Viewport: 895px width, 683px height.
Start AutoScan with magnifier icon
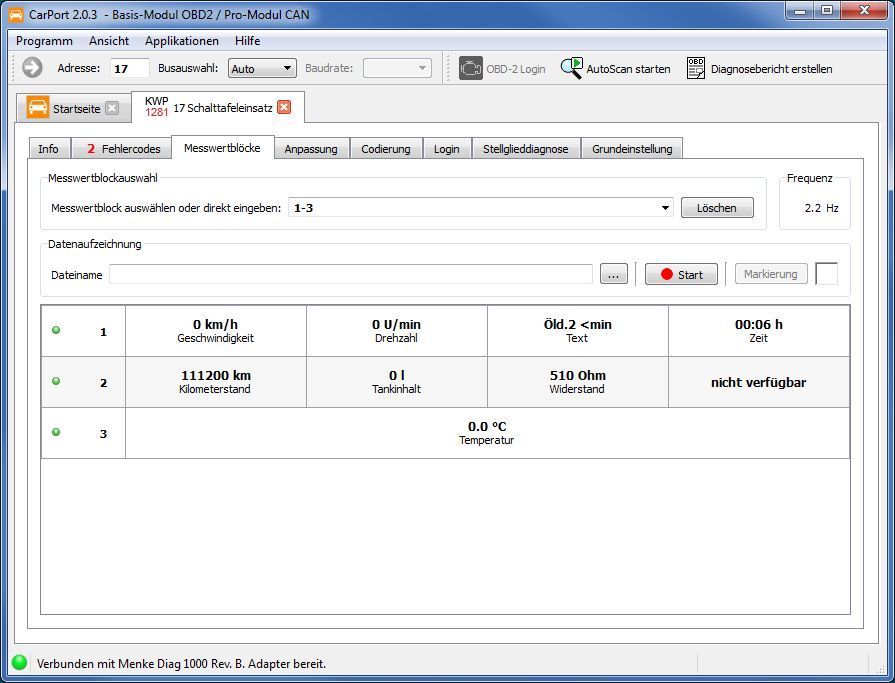click(x=571, y=68)
